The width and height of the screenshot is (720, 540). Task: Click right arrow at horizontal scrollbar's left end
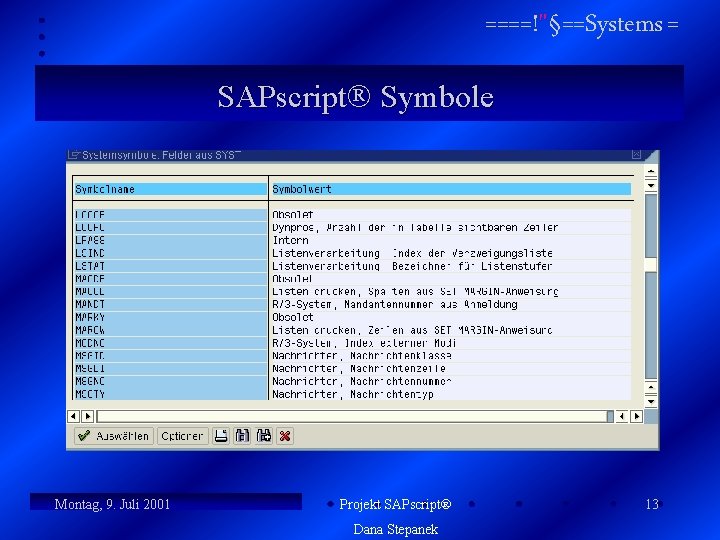pyautogui.click(x=88, y=416)
